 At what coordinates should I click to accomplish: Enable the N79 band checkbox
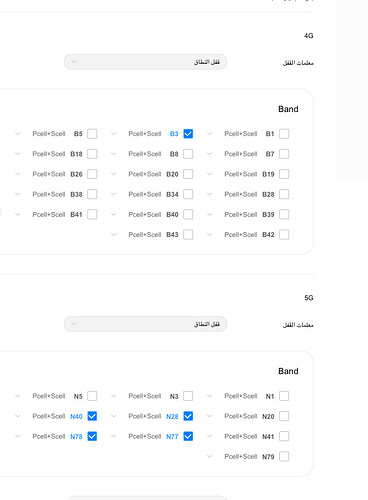pos(284,456)
